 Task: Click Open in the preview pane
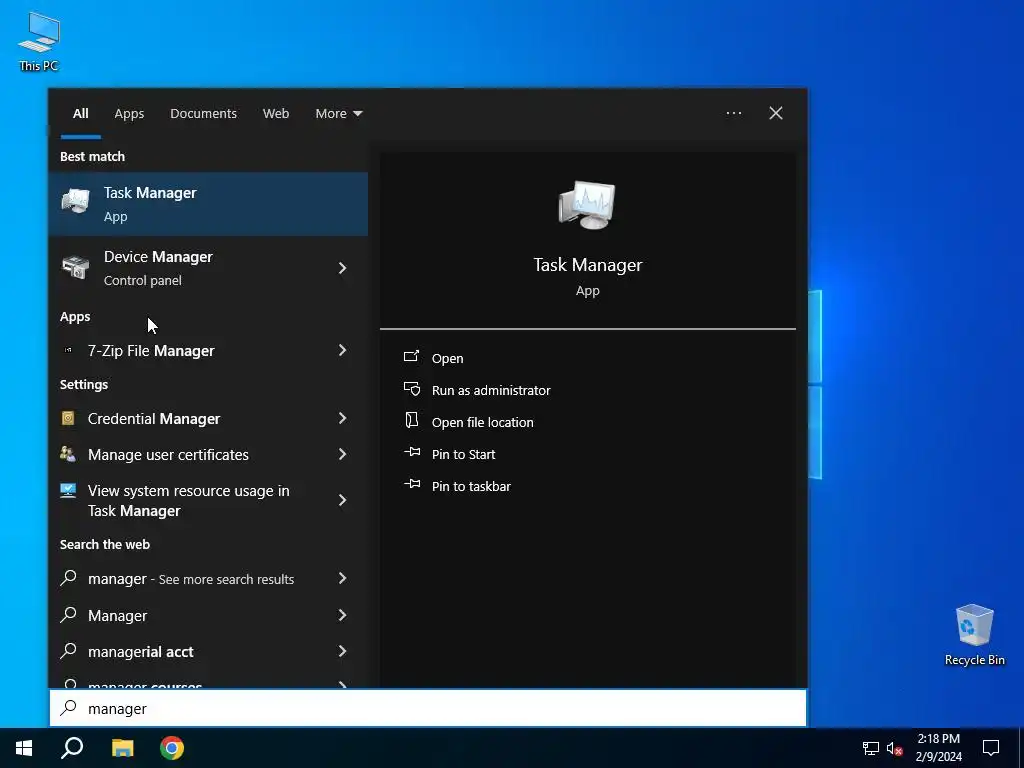tap(447, 358)
